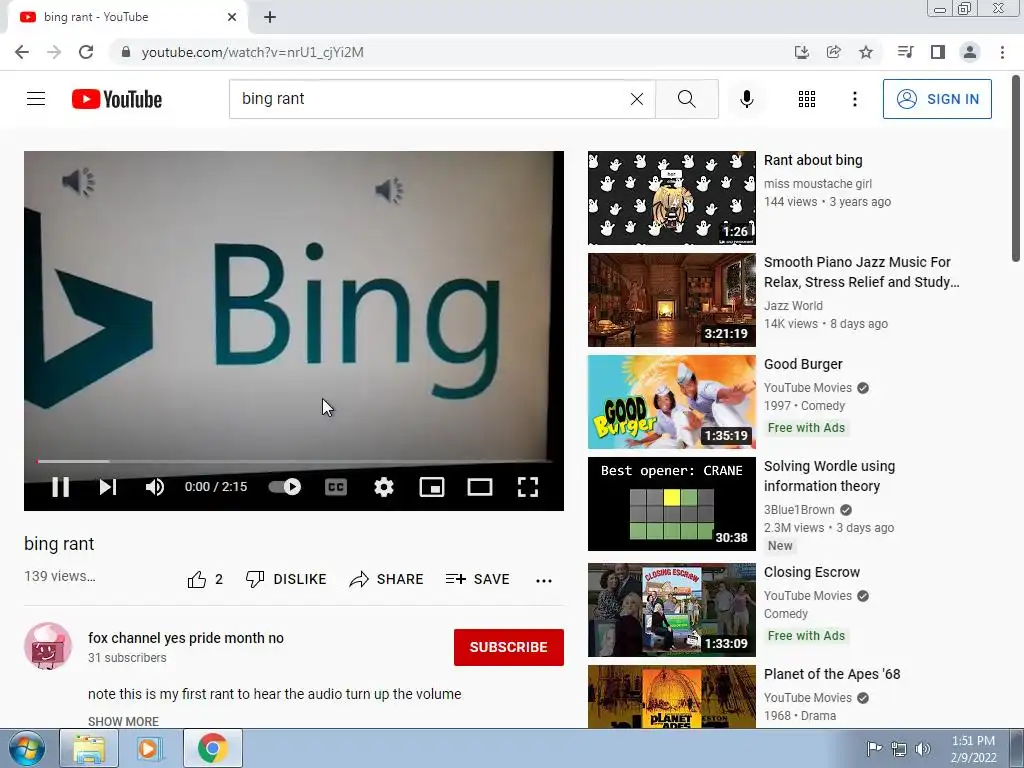Open video player settings gear
This screenshot has width=1024, height=768.
click(384, 487)
